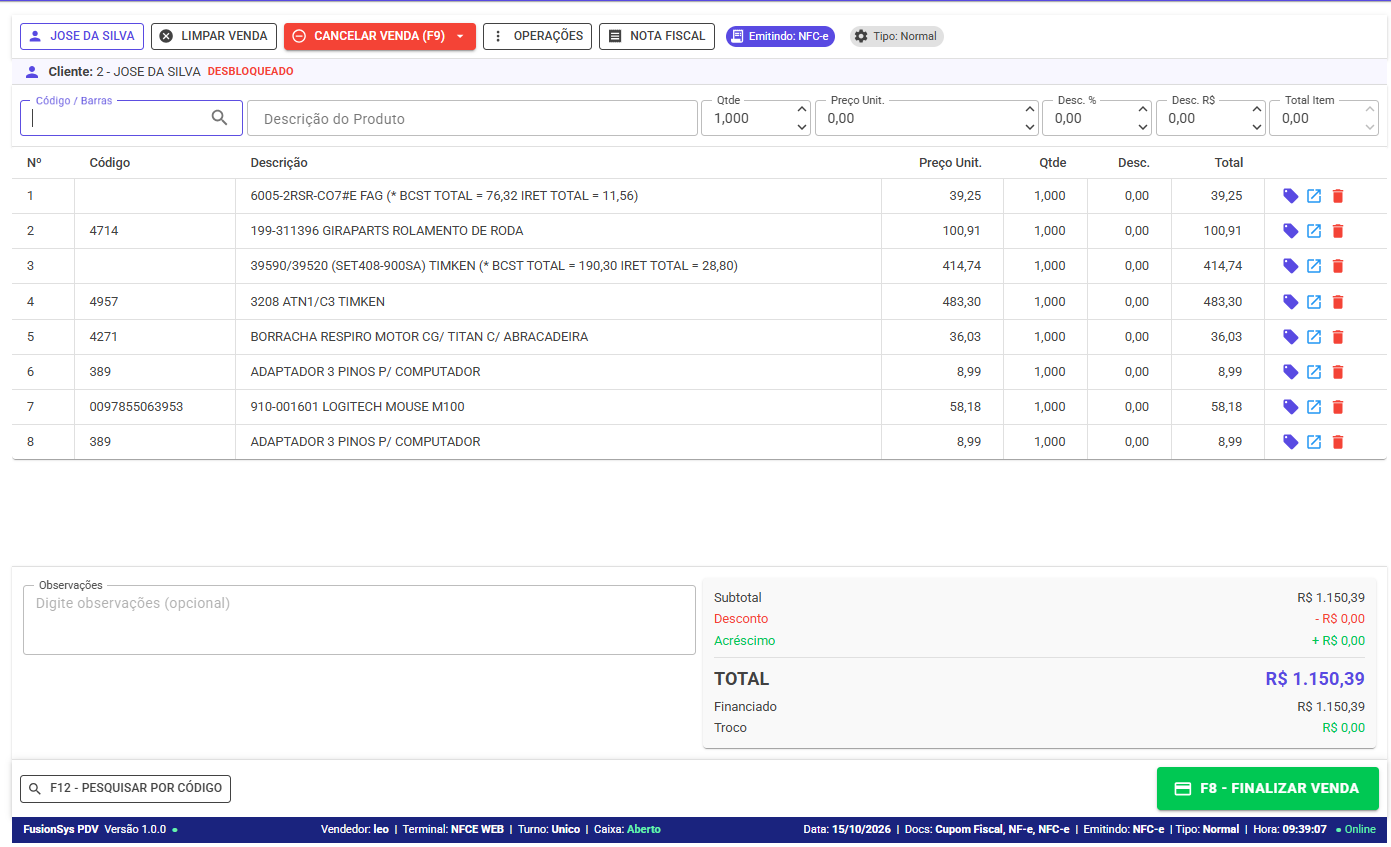The image size is (1391, 847).
Task: Click tag icon for row 8 ADAPTADOR 3 PINOS
Action: point(1291,442)
